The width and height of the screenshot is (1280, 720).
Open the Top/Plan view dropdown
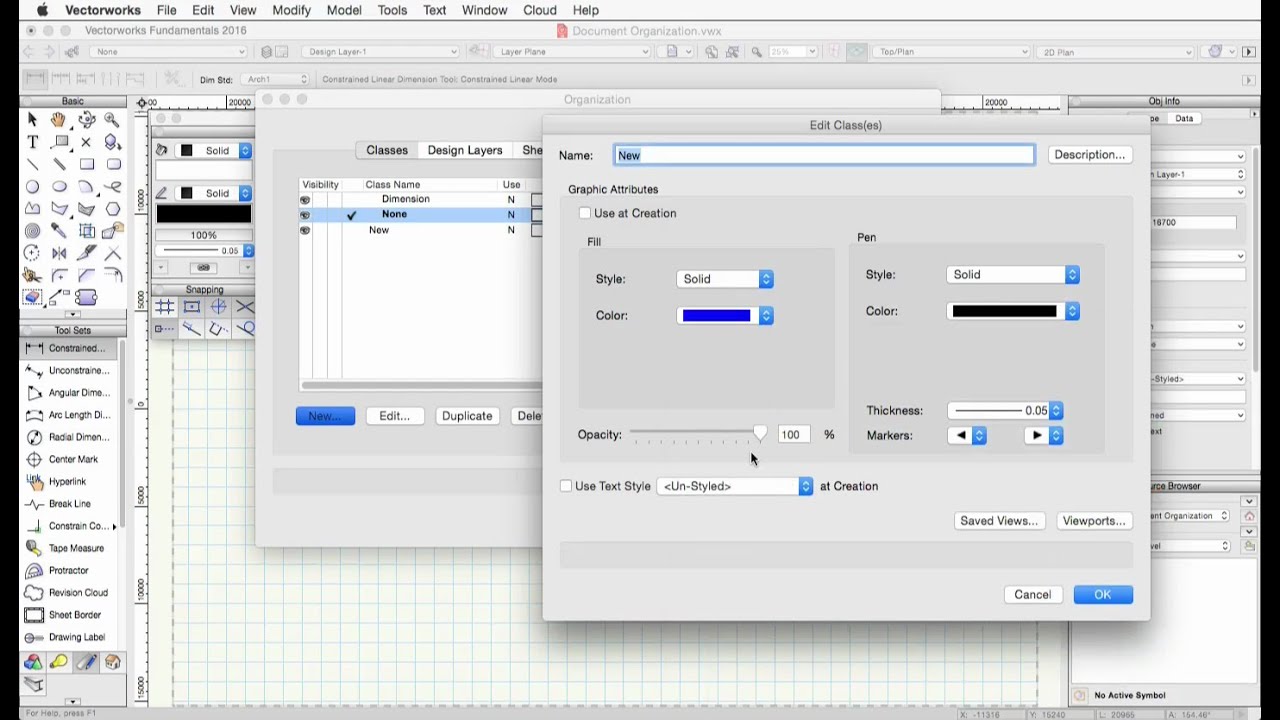951,52
